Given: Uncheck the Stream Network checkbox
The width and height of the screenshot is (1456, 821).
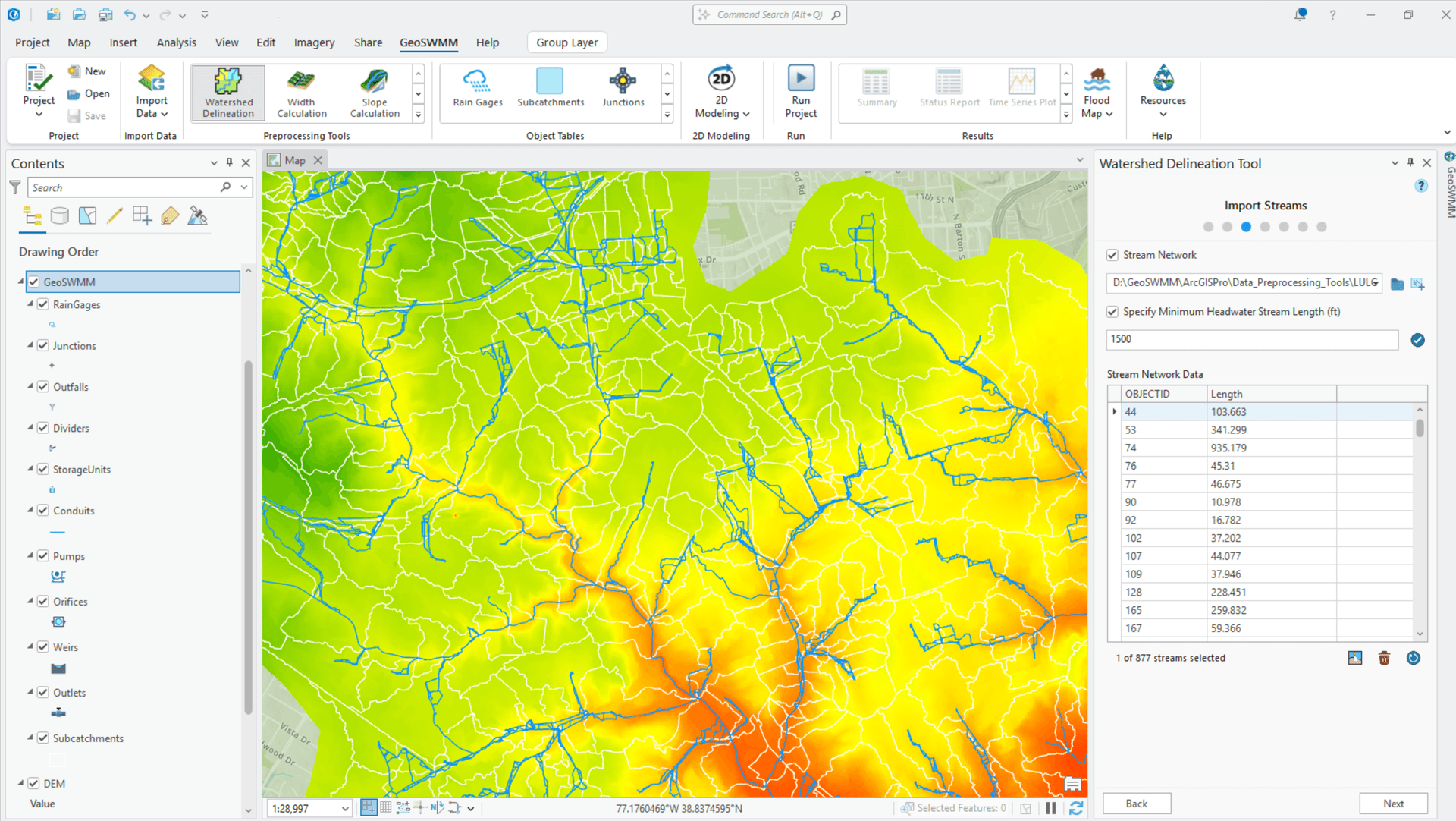Looking at the screenshot, I should point(1112,255).
